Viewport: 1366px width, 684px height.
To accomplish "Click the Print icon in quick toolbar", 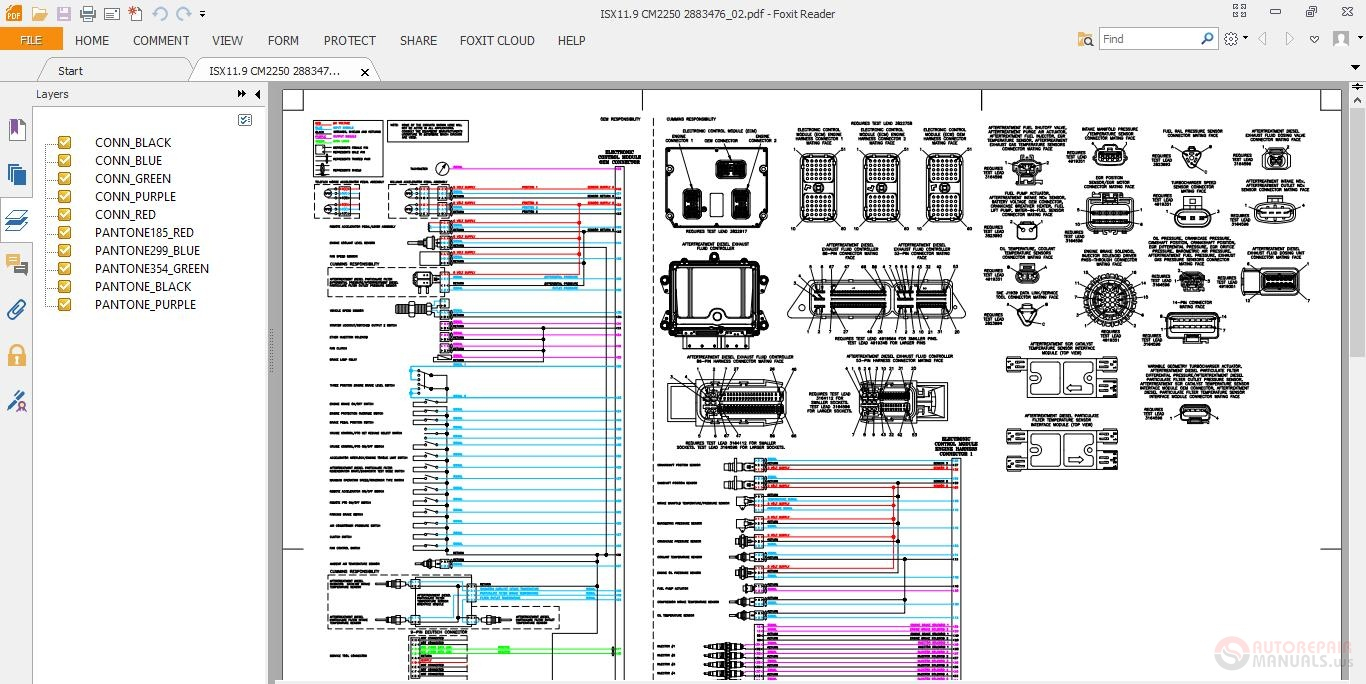I will [87, 14].
